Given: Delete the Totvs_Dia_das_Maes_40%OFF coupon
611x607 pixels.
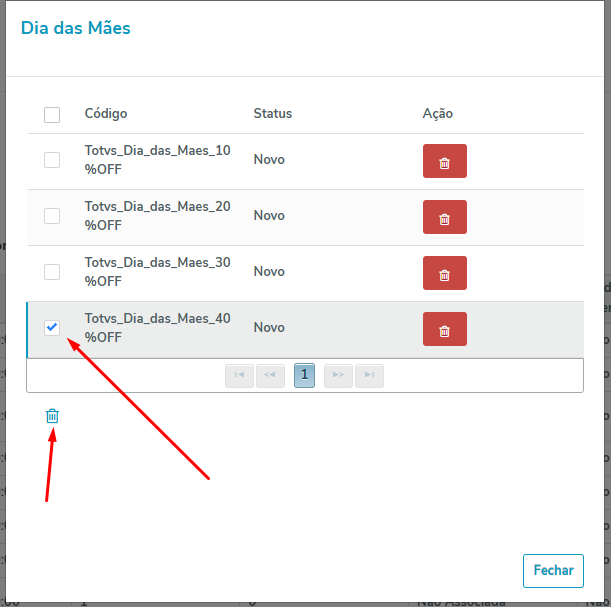Looking at the screenshot, I should pyautogui.click(x=444, y=329).
